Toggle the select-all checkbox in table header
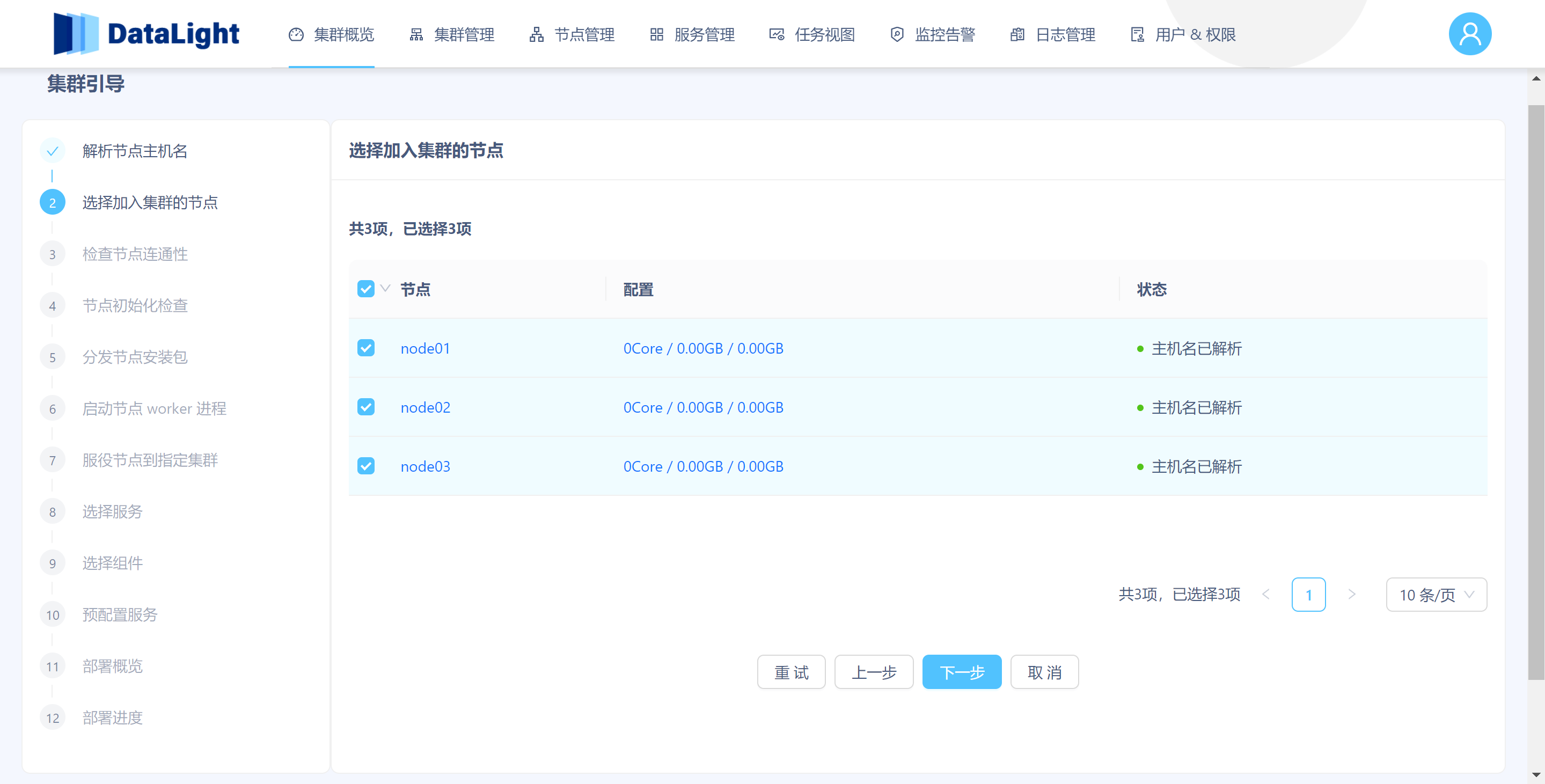Image resolution: width=1545 pixels, height=784 pixels. point(366,289)
